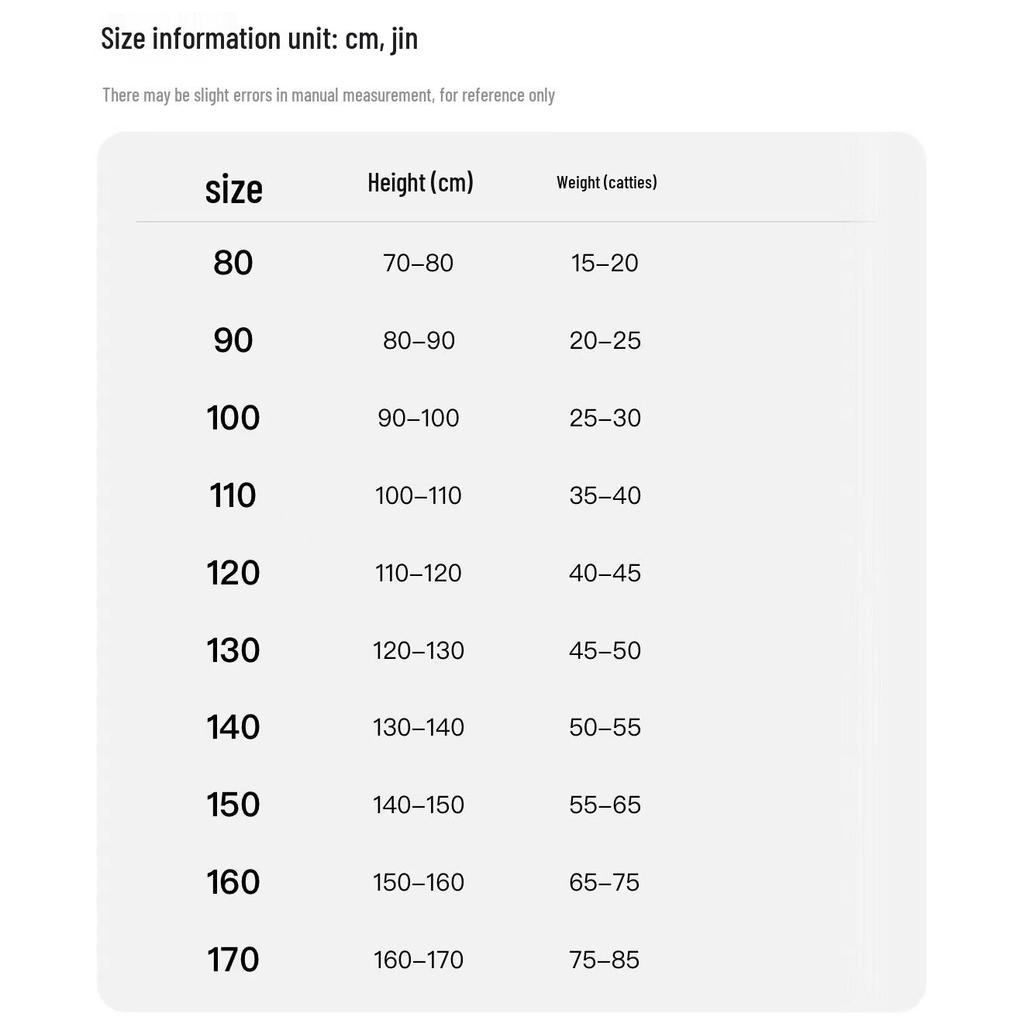1024x1024 pixels.
Task: Select the "Height (cm)" column header
Action: pyautogui.click(x=420, y=182)
